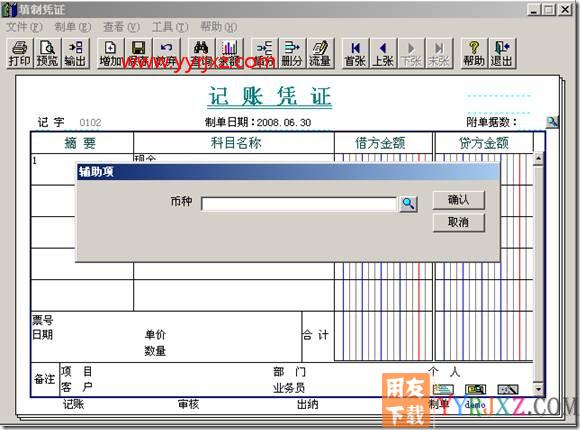Click the gray icon with black diagonal stripe
The height and width of the screenshot is (430, 580).
pyautogui.click(x=508, y=389)
